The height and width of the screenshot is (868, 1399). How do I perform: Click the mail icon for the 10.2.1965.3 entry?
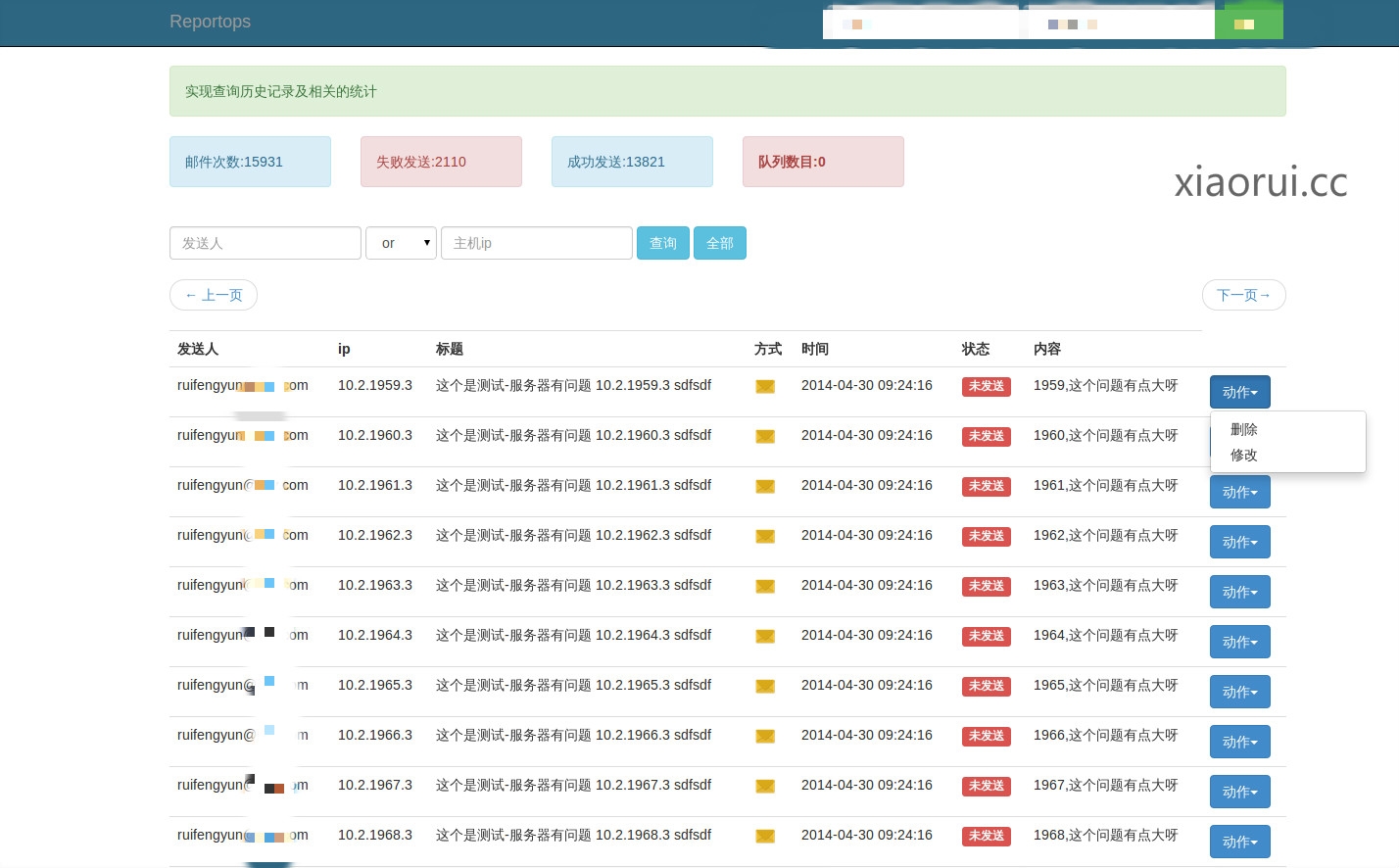pos(765,687)
